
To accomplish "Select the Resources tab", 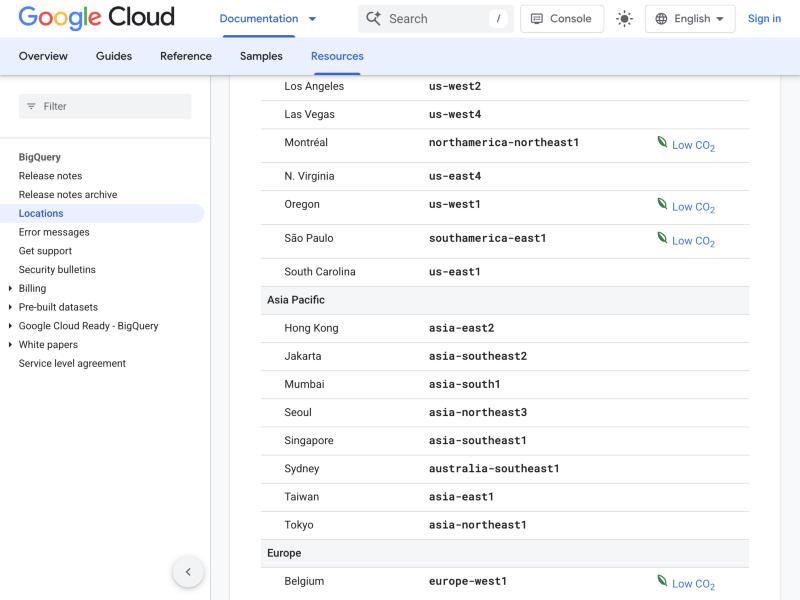I will pos(337,56).
